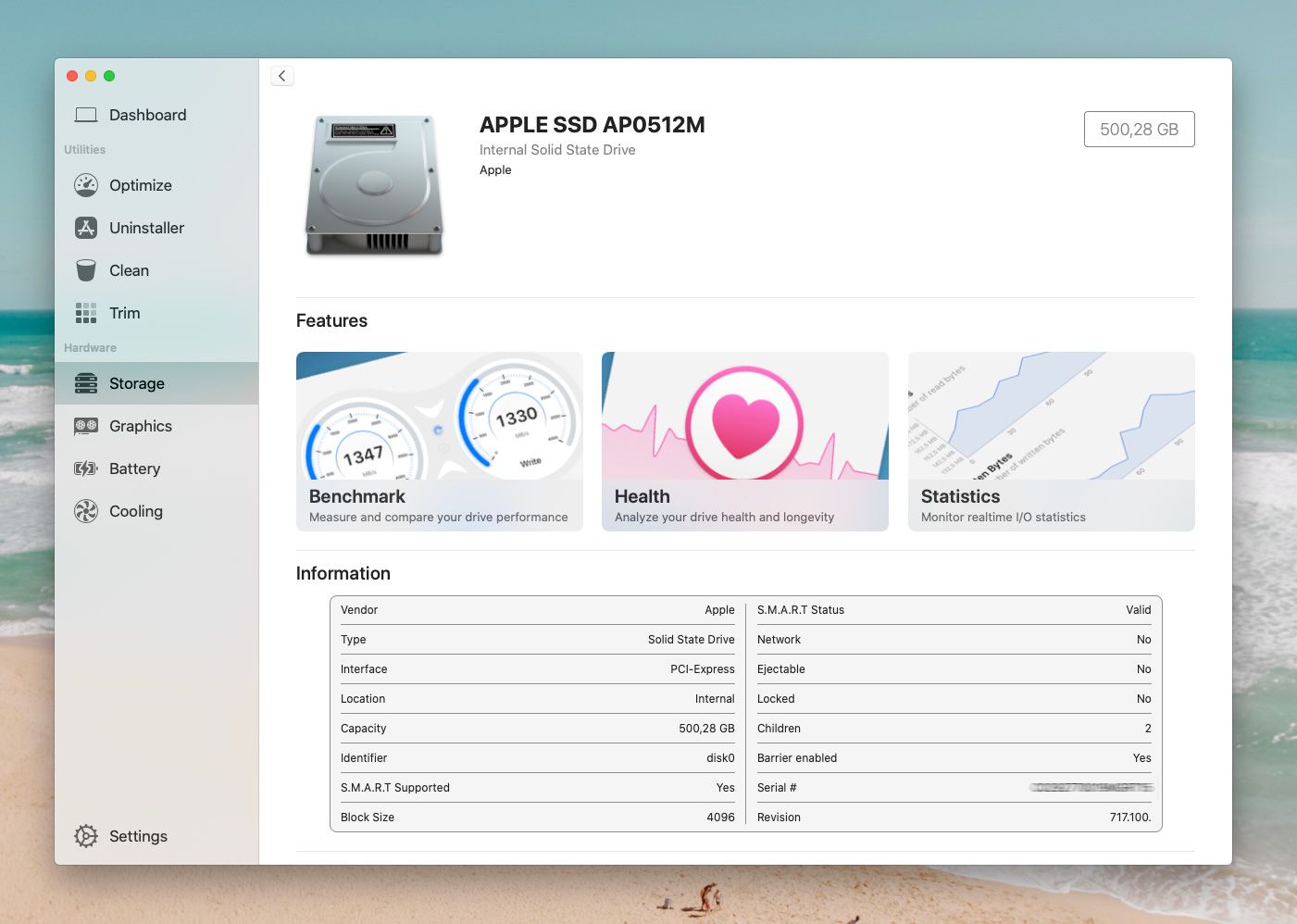
Task: Click the Interface value PCI-Express
Action: tap(703, 669)
